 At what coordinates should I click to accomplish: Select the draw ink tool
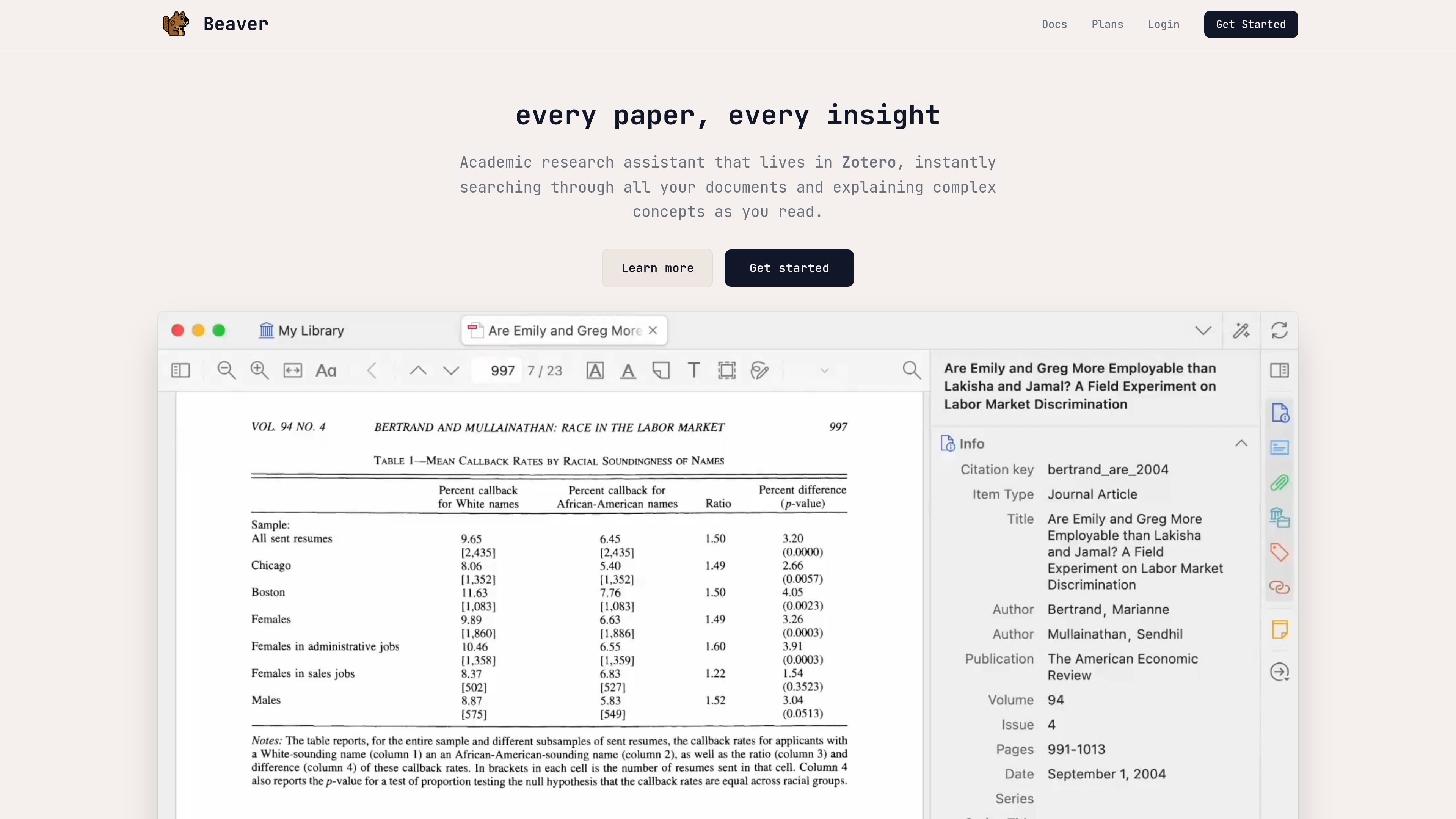coord(759,370)
